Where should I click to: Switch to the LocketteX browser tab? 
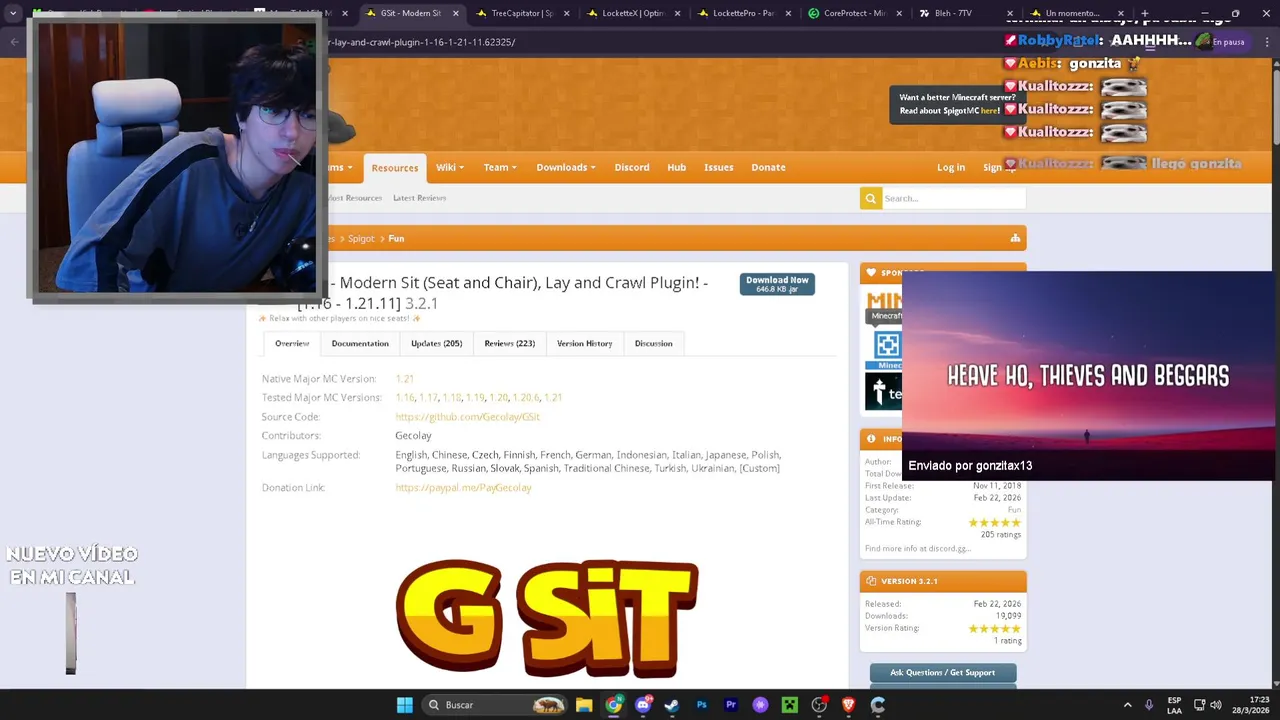pos(633,13)
